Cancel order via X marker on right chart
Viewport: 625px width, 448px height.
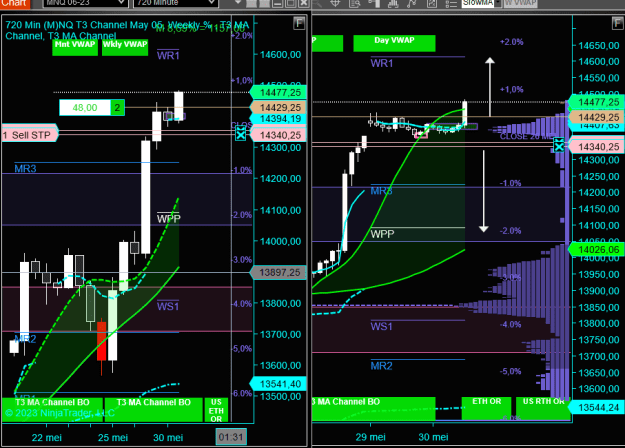[559, 145]
